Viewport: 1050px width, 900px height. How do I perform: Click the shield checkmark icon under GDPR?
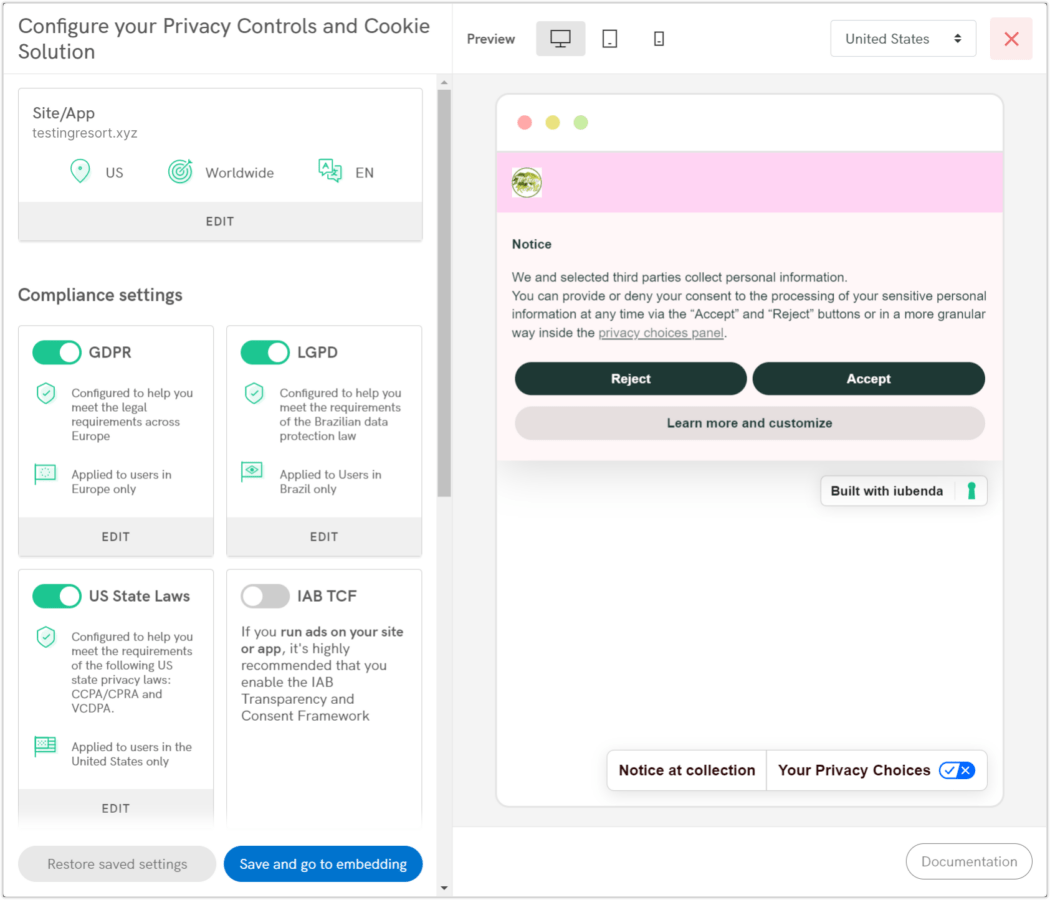point(45,393)
